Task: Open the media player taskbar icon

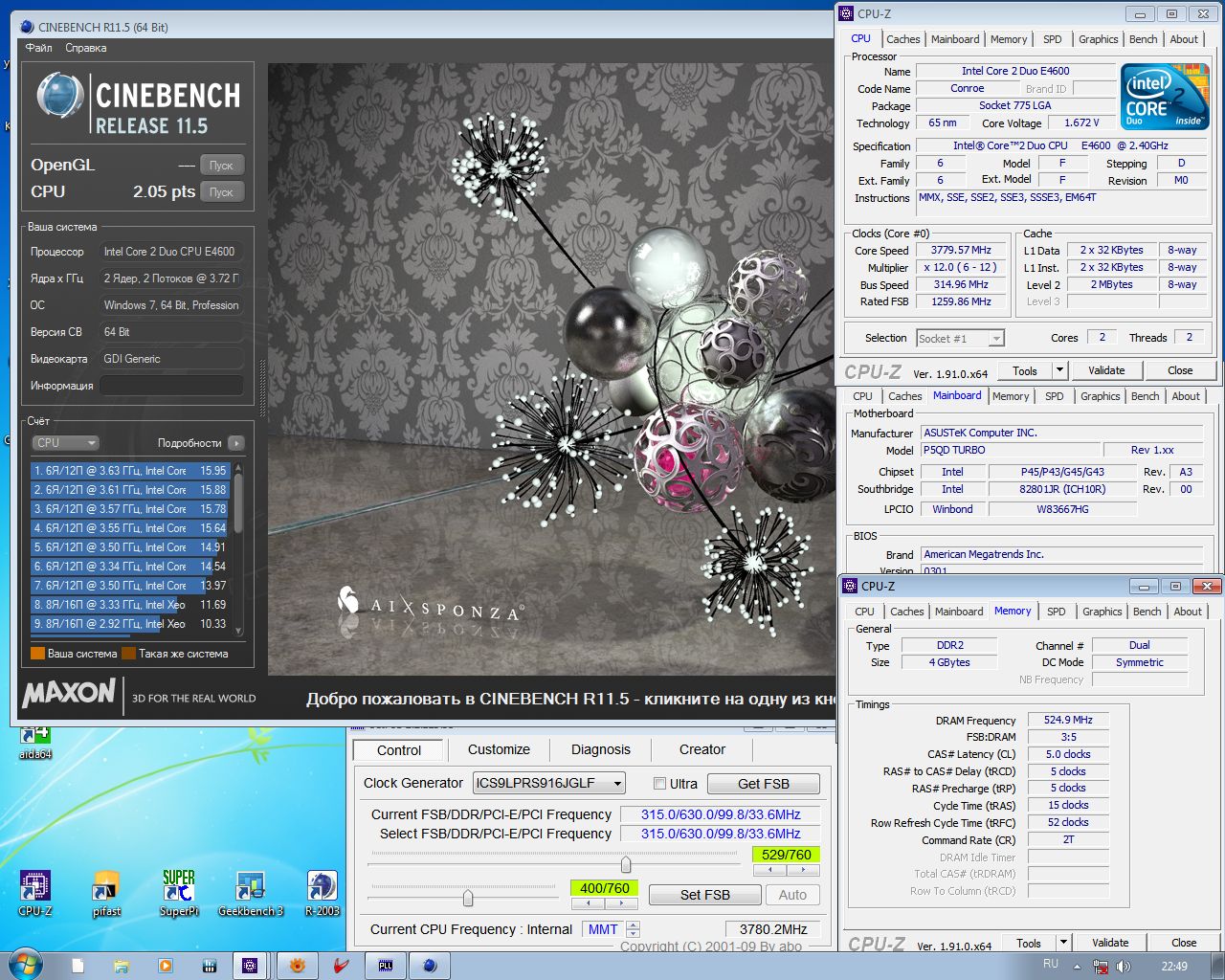Action: point(166,966)
